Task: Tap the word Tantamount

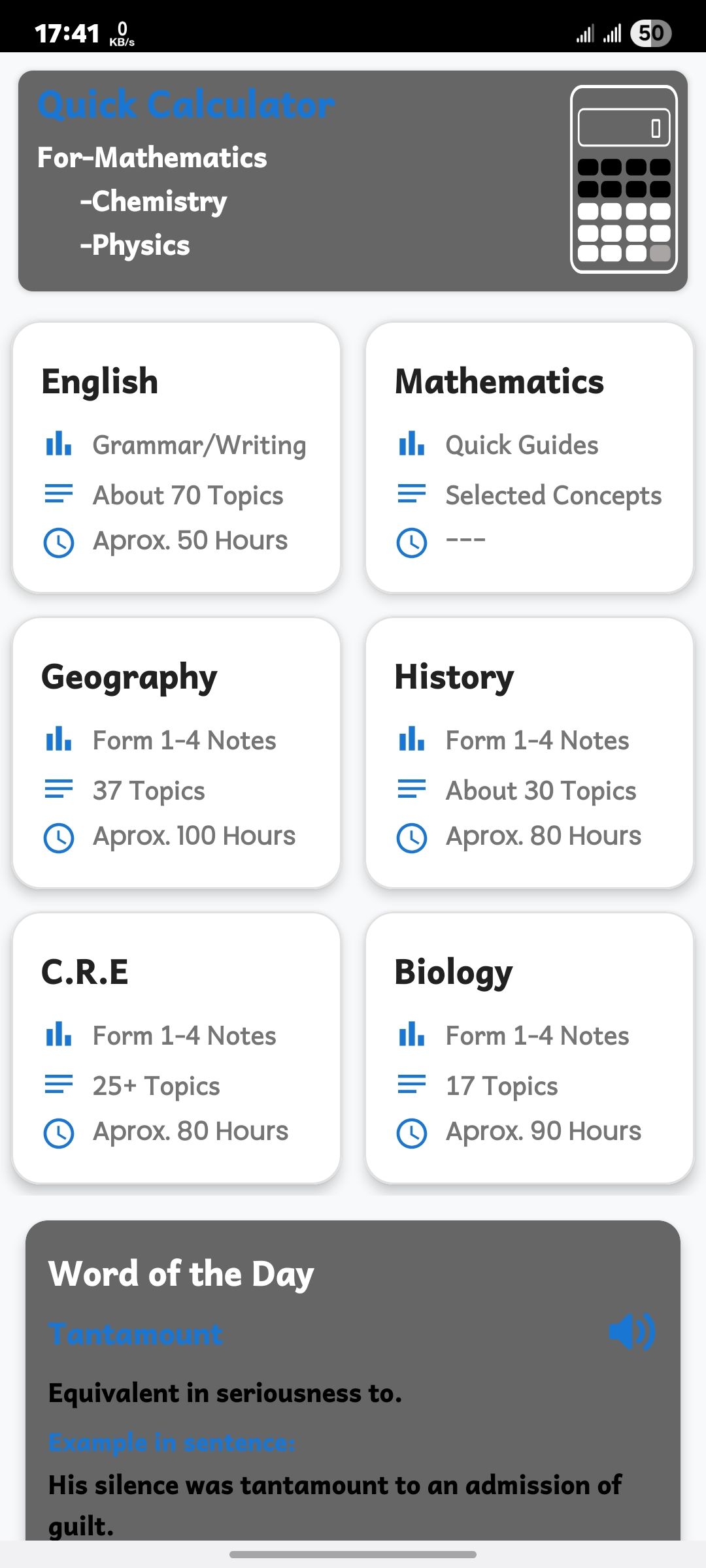Action: pos(136,1334)
